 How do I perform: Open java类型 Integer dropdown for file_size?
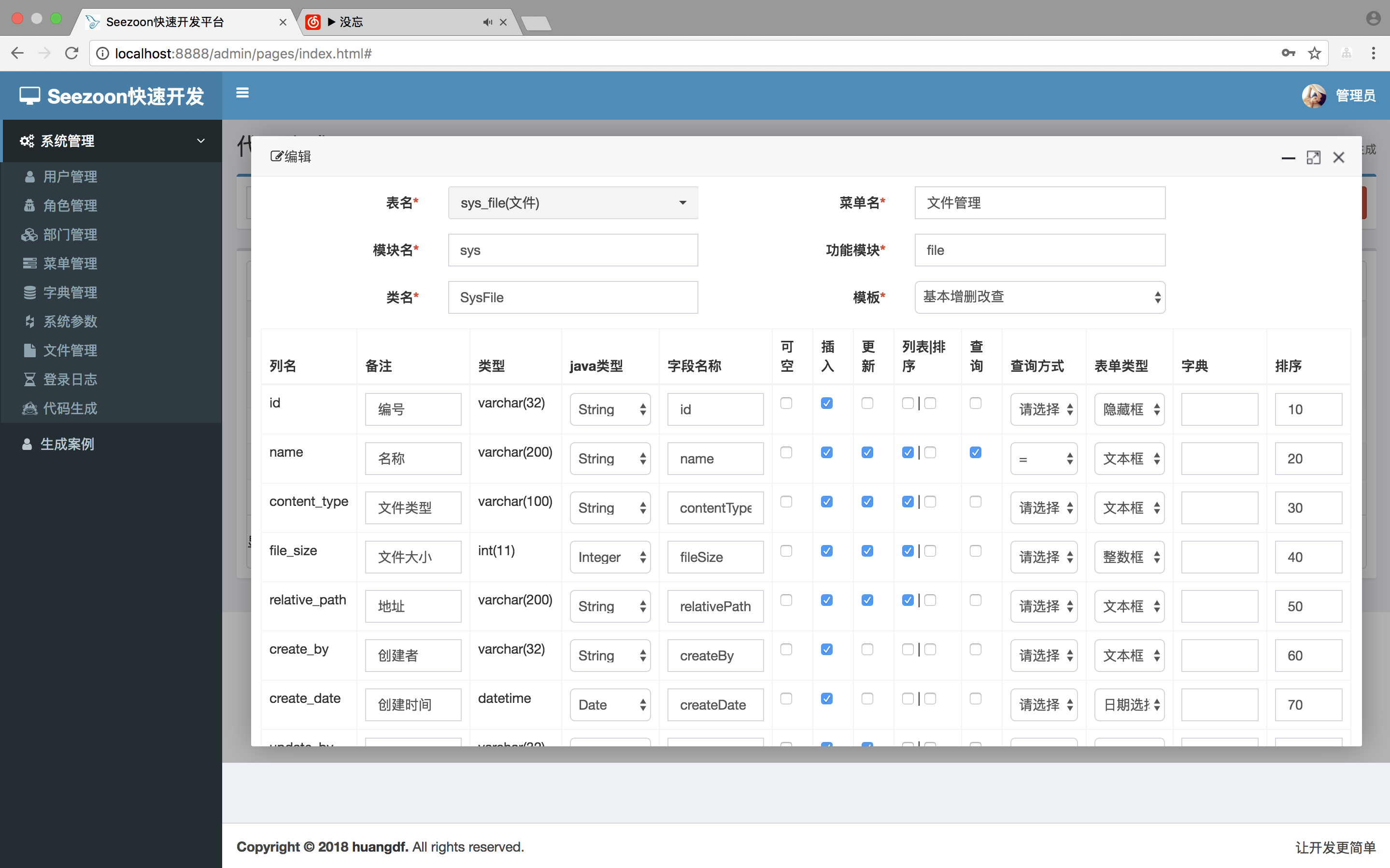[x=610, y=557]
